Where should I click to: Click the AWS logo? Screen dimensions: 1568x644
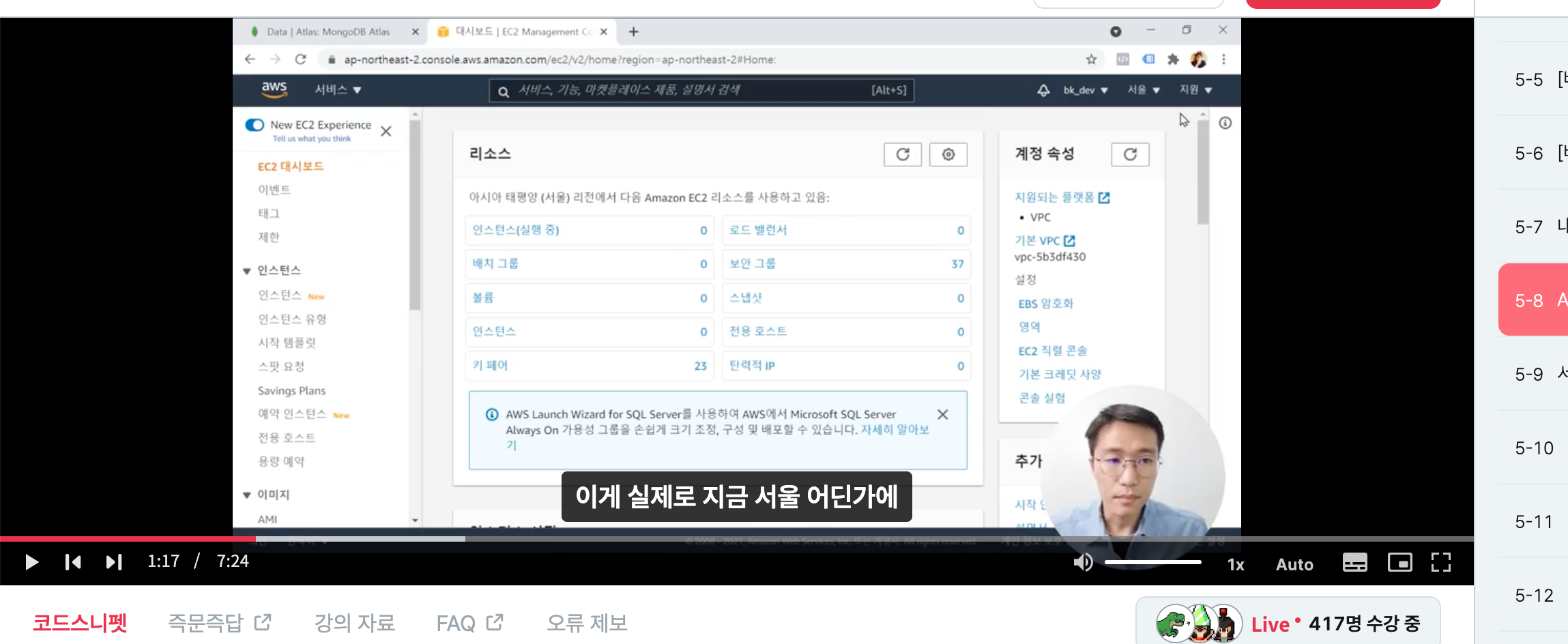point(274,89)
